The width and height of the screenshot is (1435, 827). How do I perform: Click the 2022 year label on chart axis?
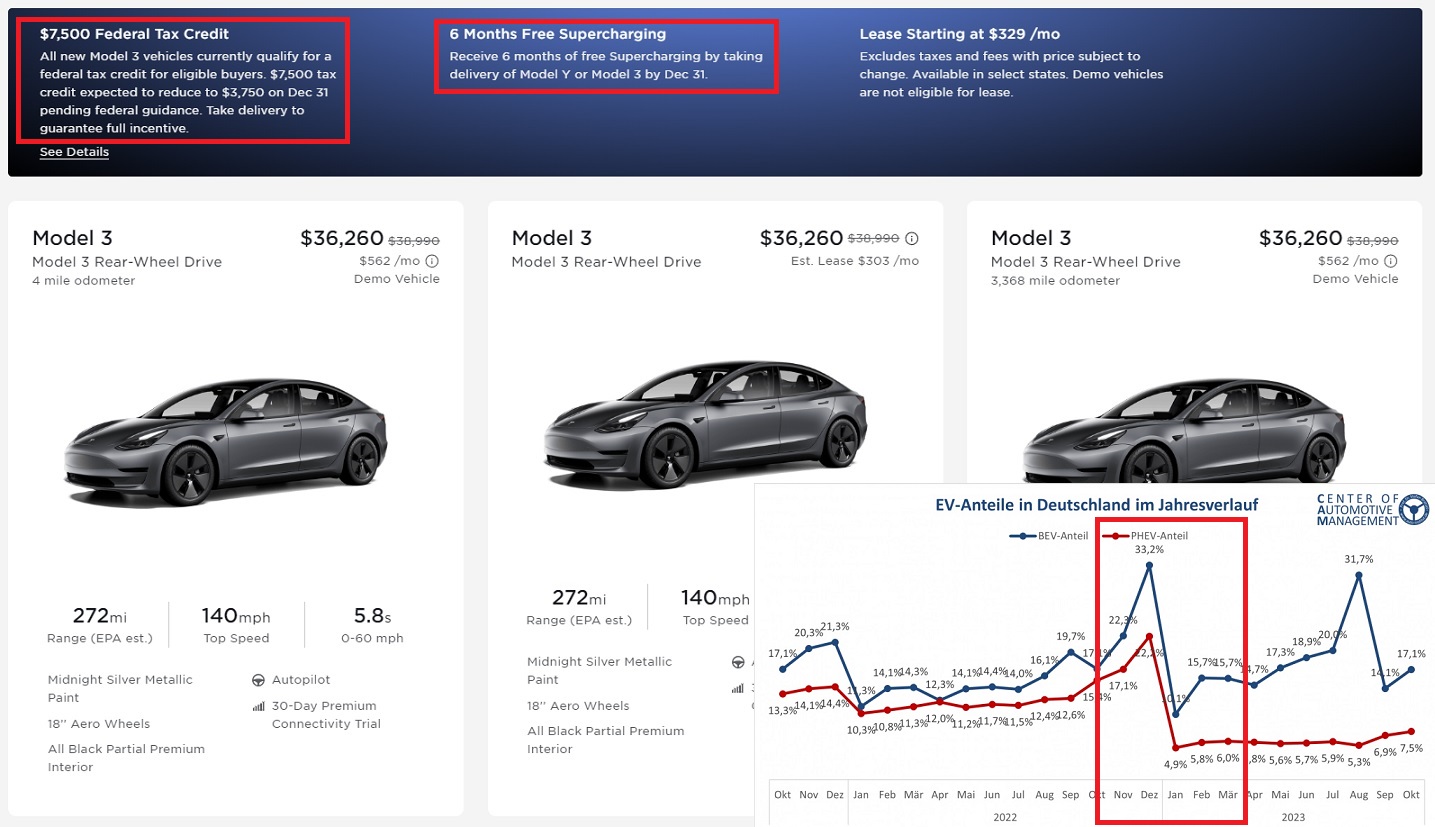[1004, 817]
